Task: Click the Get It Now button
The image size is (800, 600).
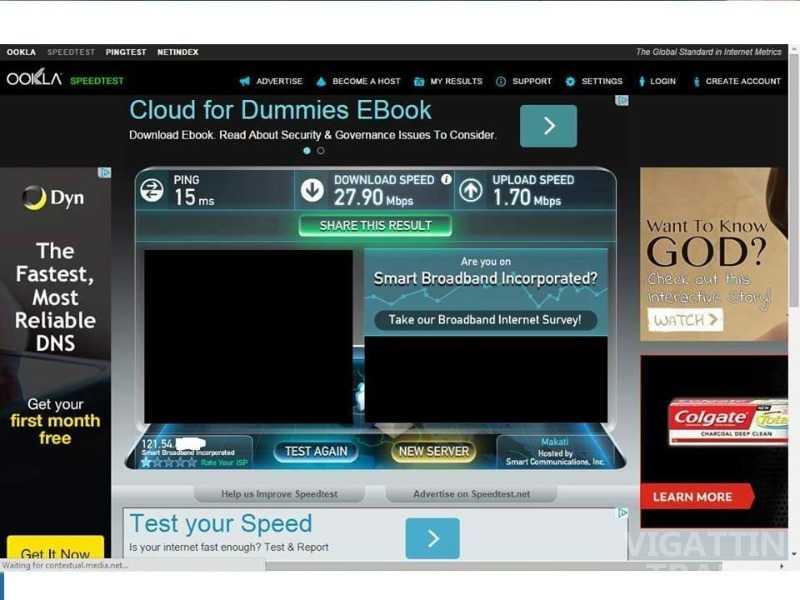Action: click(56, 549)
